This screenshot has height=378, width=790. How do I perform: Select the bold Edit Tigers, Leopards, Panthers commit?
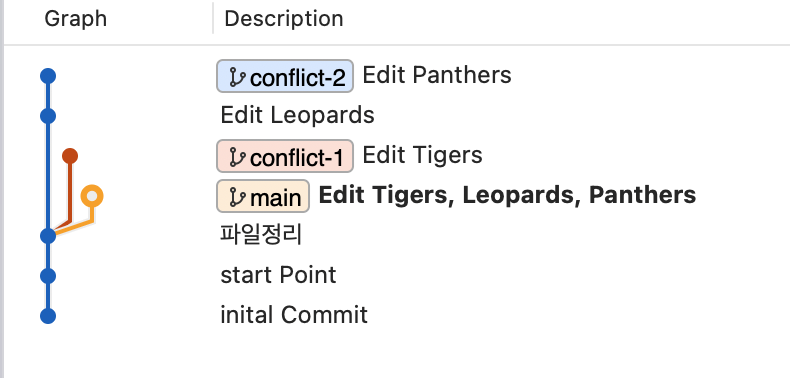coord(507,195)
